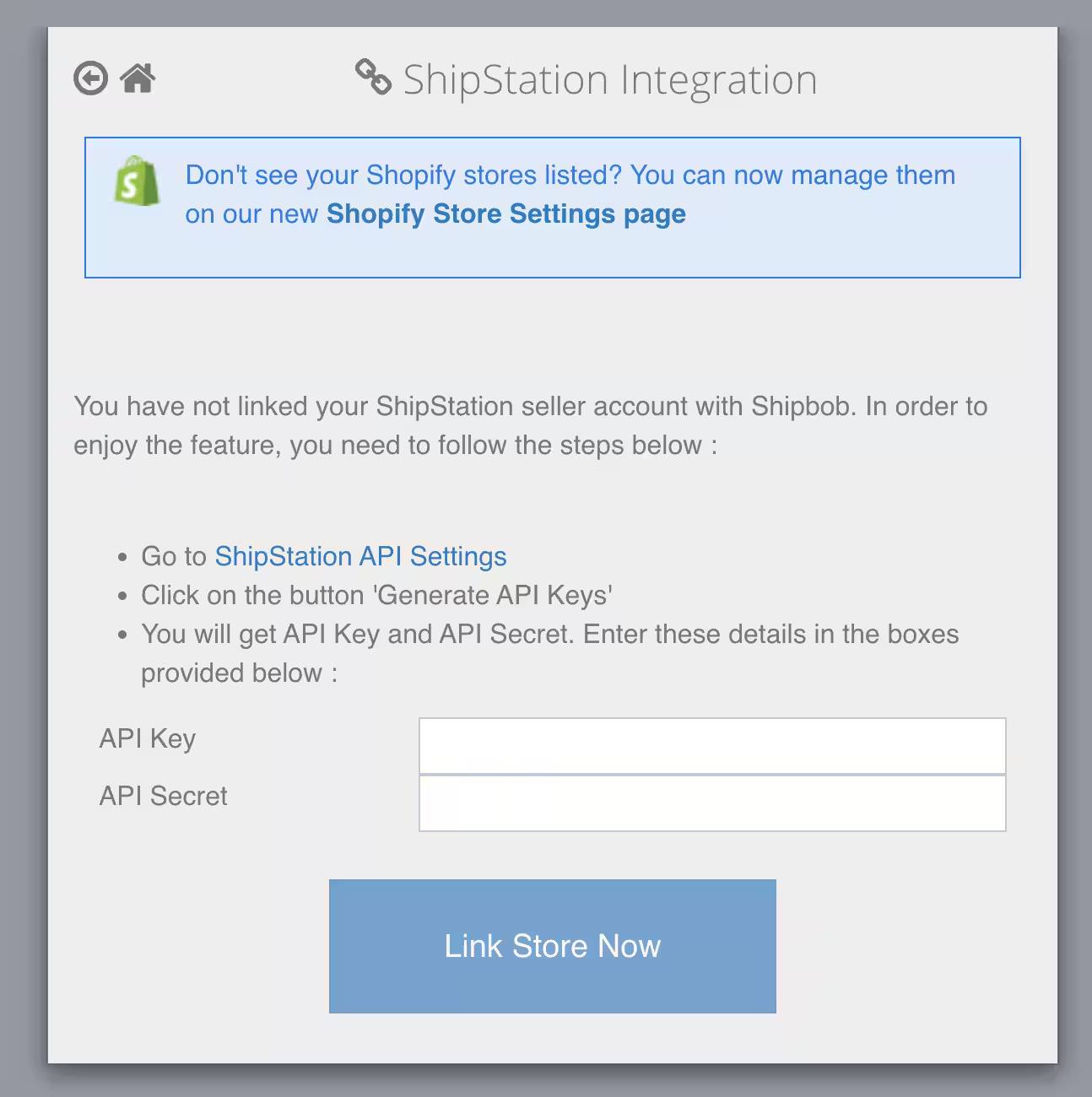Viewport: 1092px width, 1097px height.
Task: Click the ShipStation Integration title text
Action: (609, 78)
